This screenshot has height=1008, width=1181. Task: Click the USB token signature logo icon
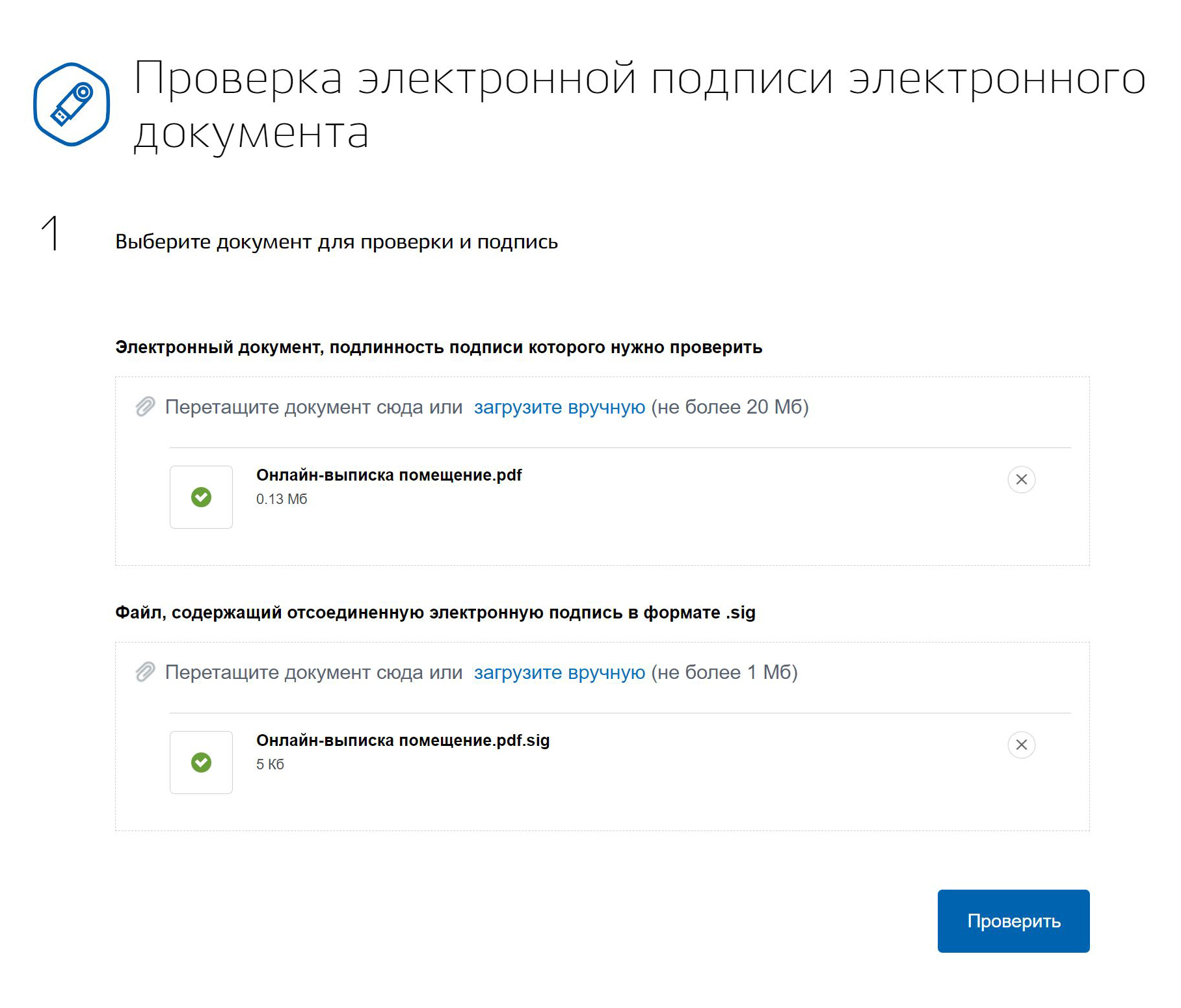pos(72,104)
